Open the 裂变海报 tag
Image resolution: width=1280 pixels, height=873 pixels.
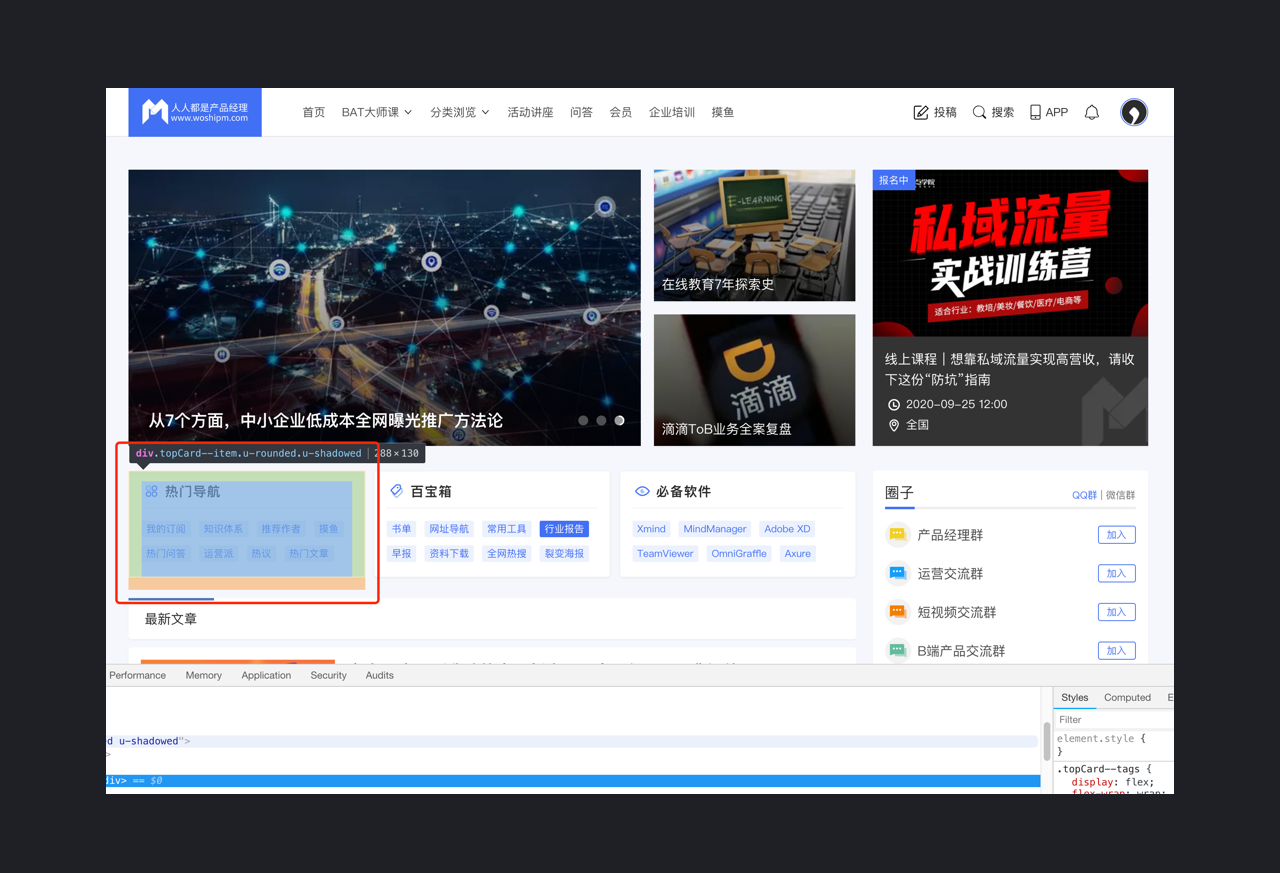564,553
